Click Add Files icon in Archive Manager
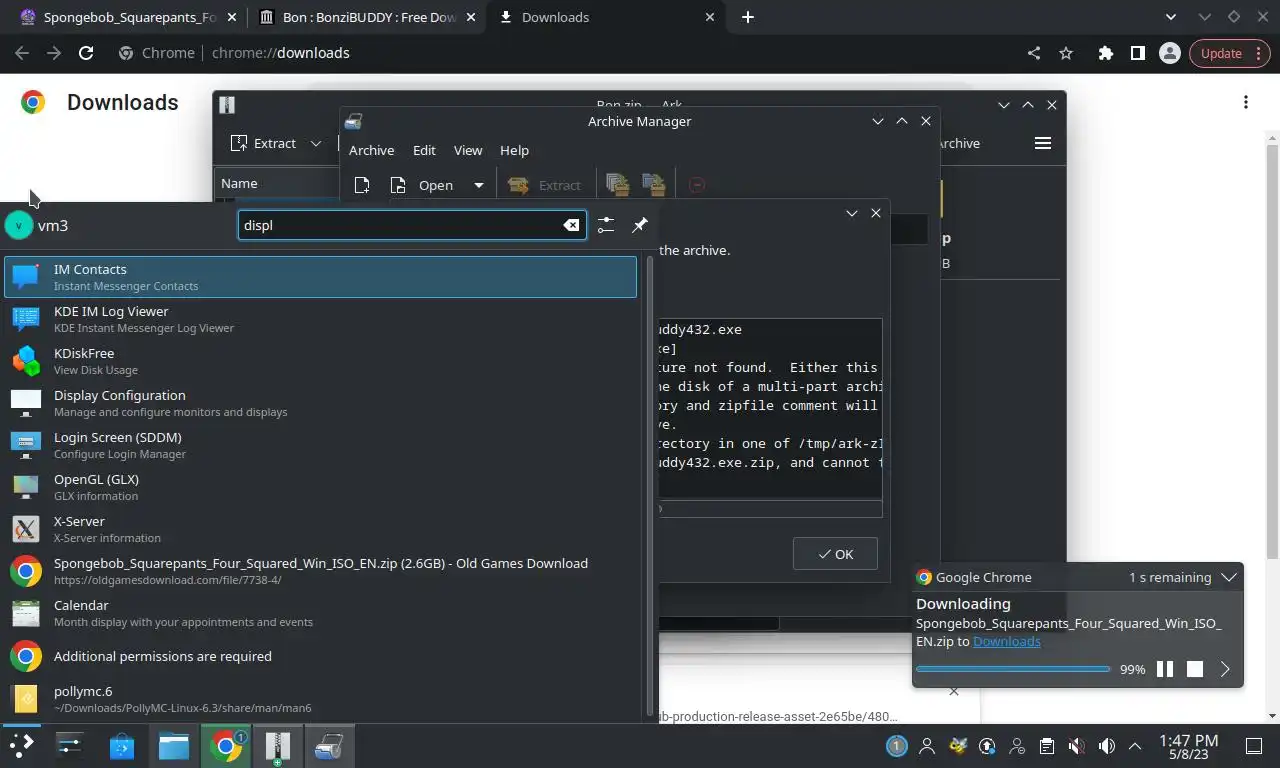The width and height of the screenshot is (1280, 768). tap(617, 185)
